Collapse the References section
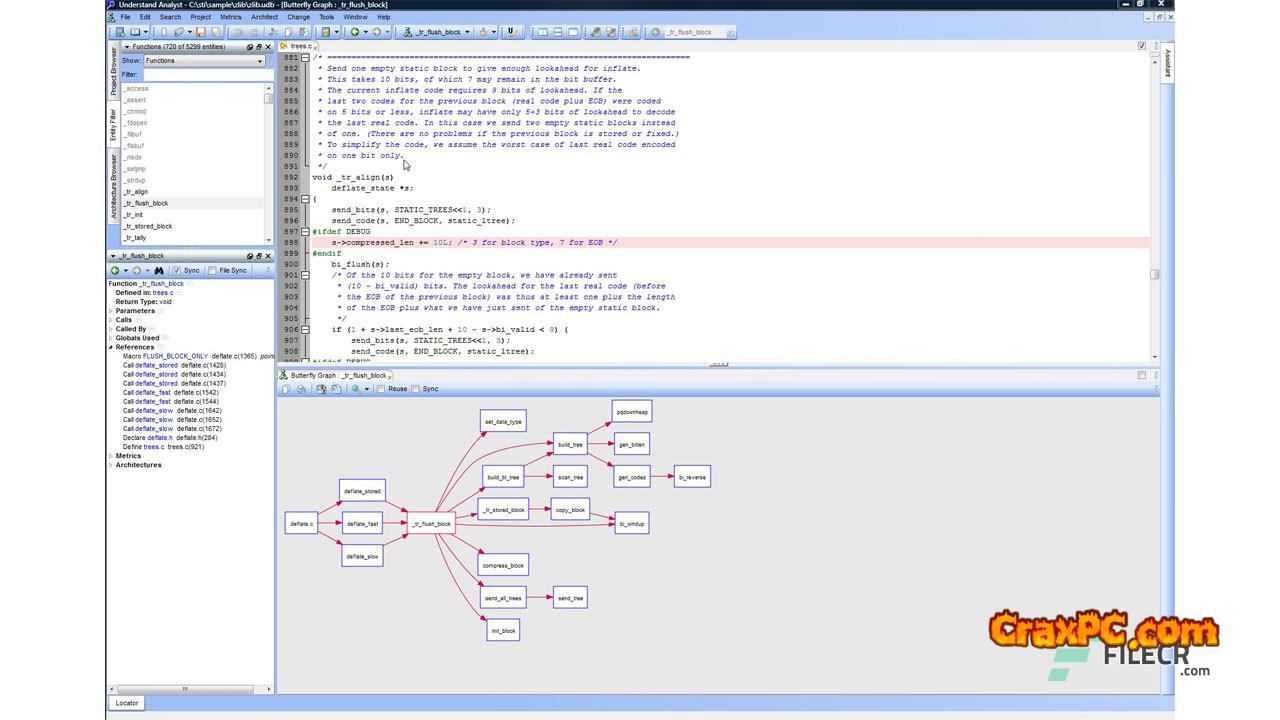 111,347
